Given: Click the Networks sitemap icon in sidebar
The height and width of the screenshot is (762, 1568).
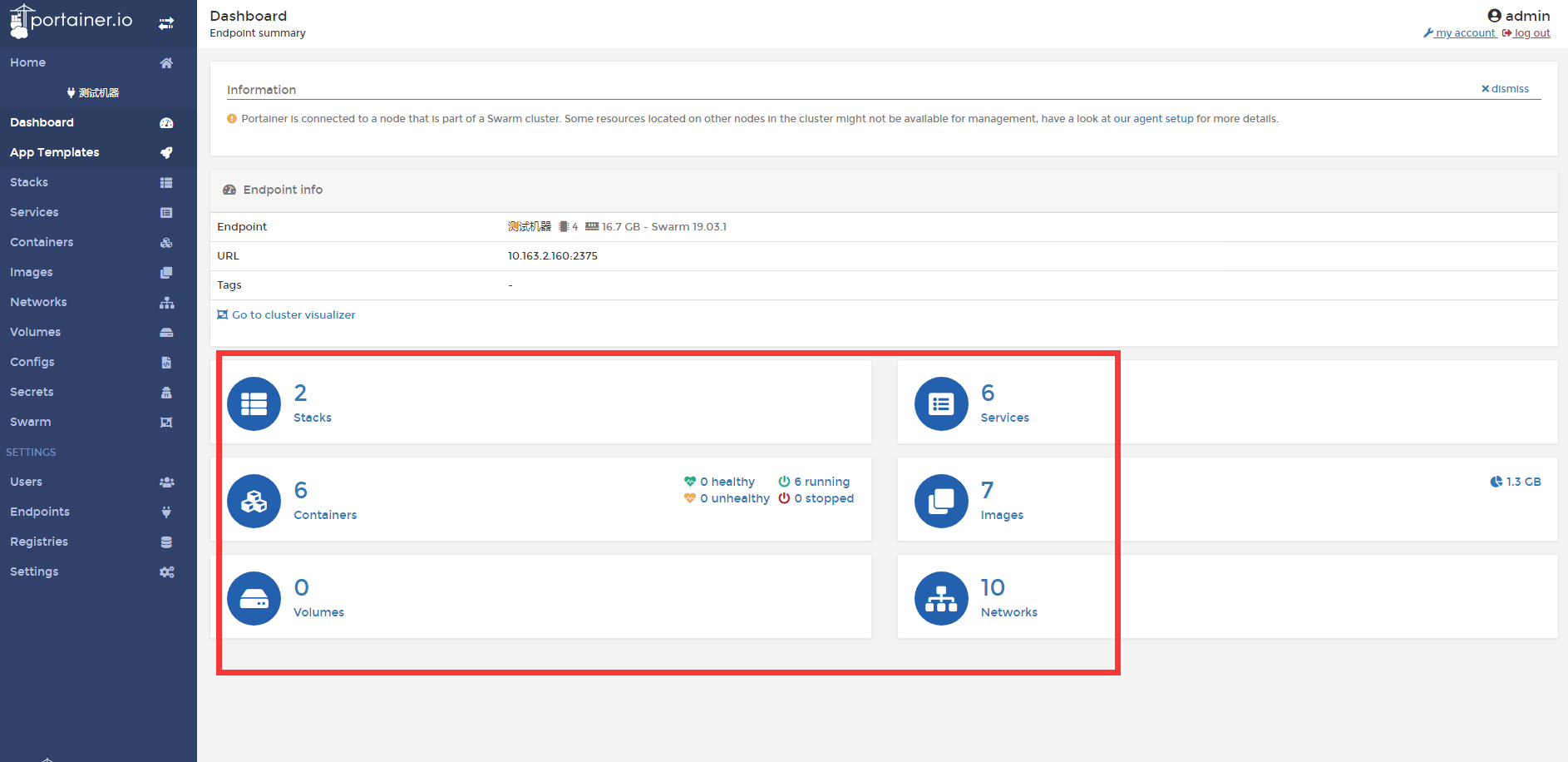Looking at the screenshot, I should (x=166, y=303).
